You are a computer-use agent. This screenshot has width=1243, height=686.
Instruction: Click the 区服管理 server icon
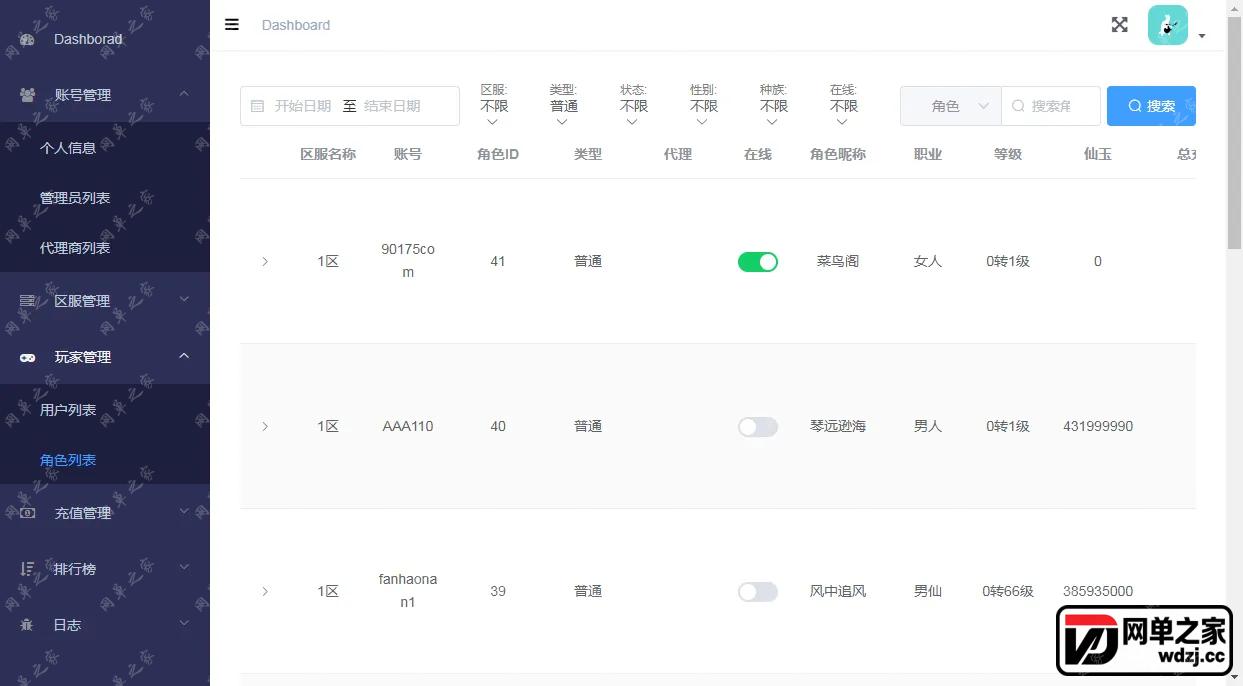pyautogui.click(x=27, y=301)
